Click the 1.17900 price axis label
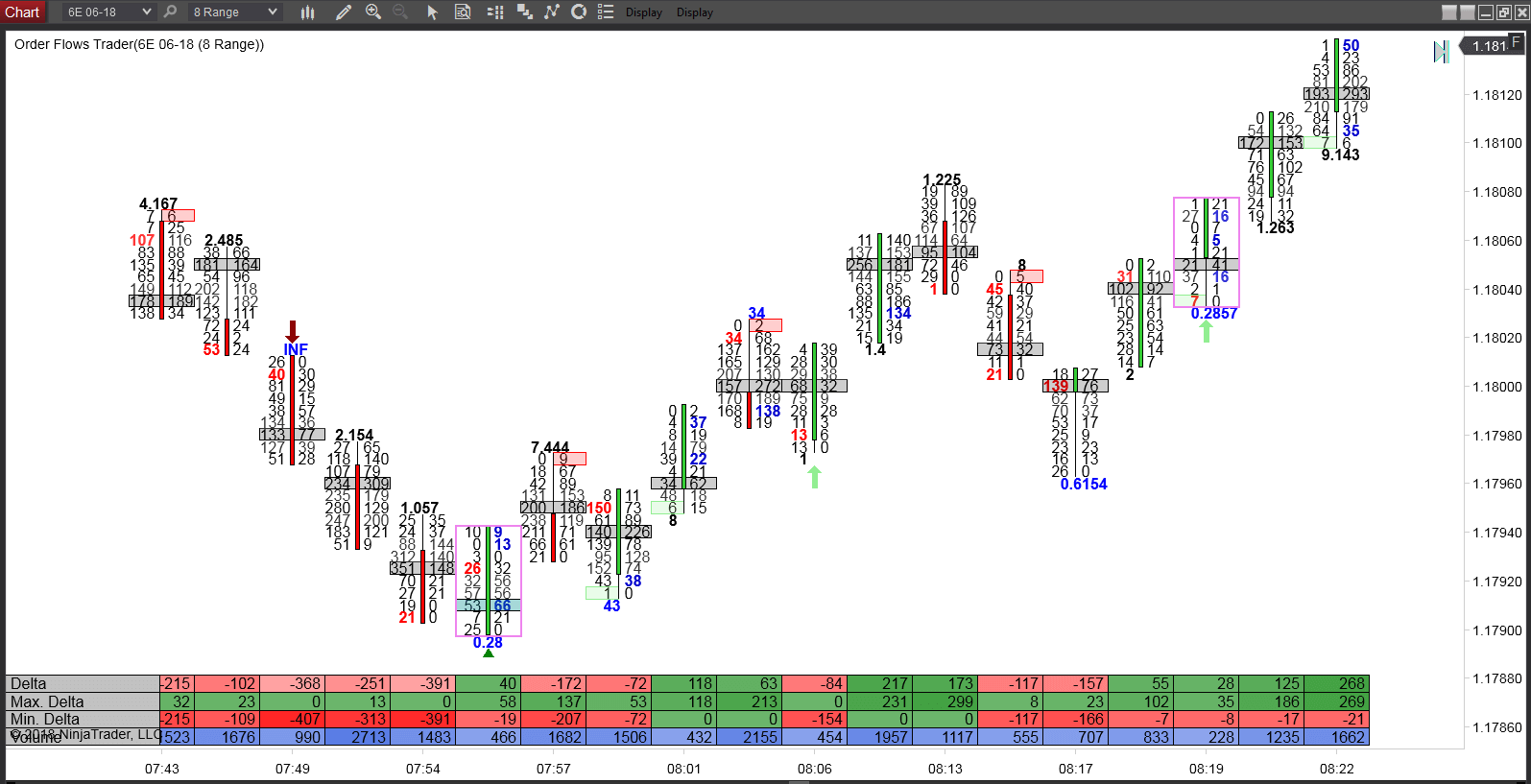 [1497, 630]
